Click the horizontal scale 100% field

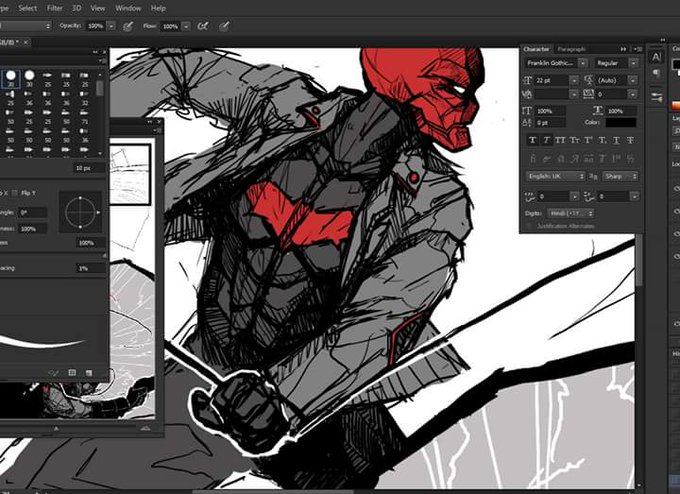621,111
